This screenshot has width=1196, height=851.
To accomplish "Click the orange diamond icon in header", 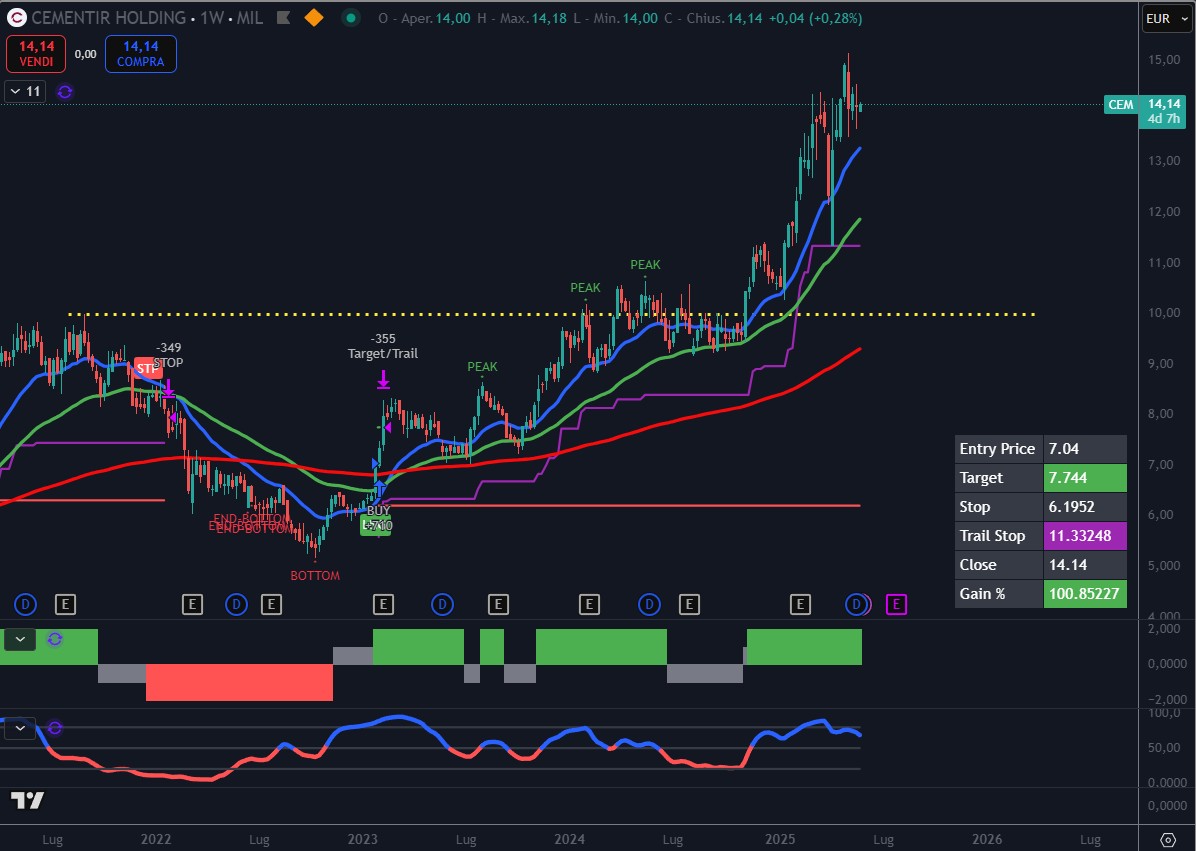I will (x=314, y=18).
